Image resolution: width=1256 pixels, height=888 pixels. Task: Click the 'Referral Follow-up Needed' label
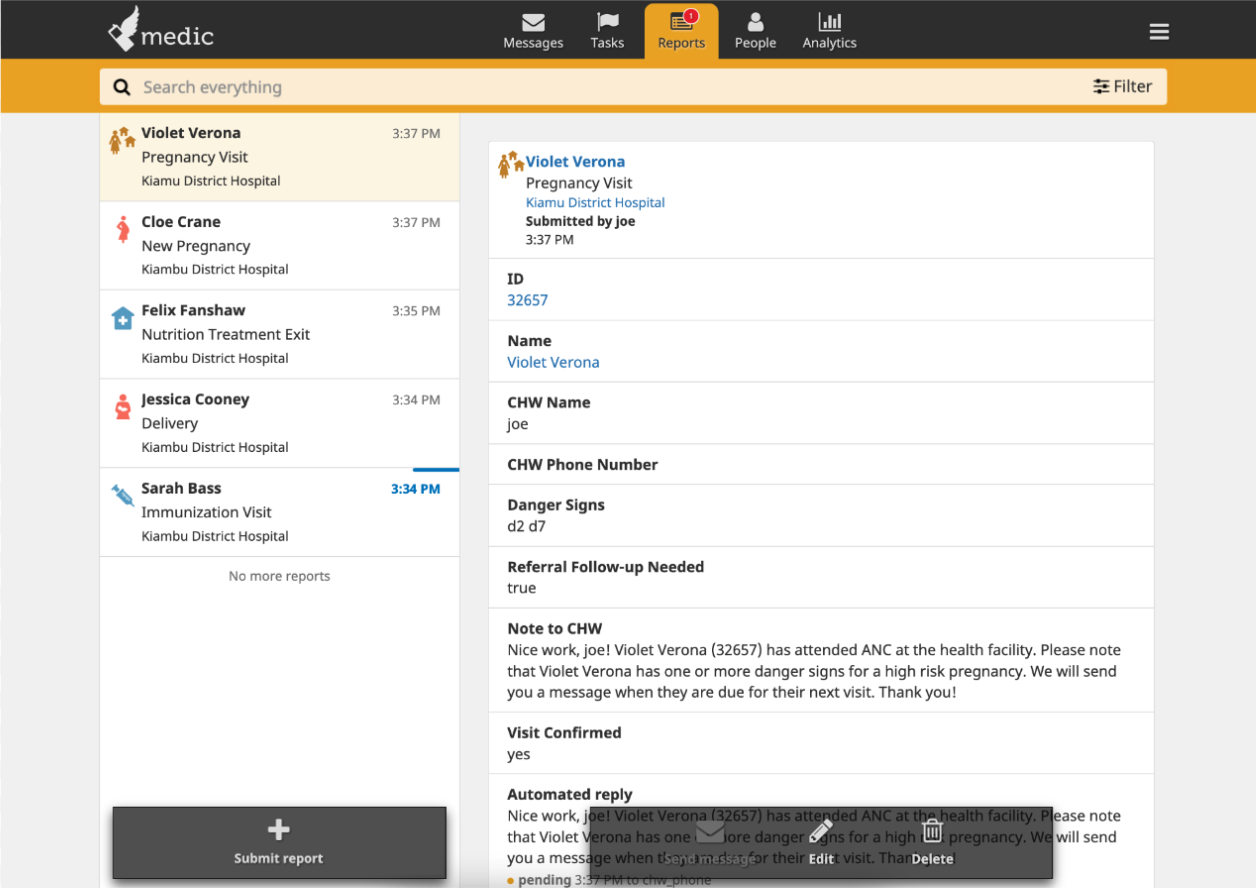click(x=605, y=567)
